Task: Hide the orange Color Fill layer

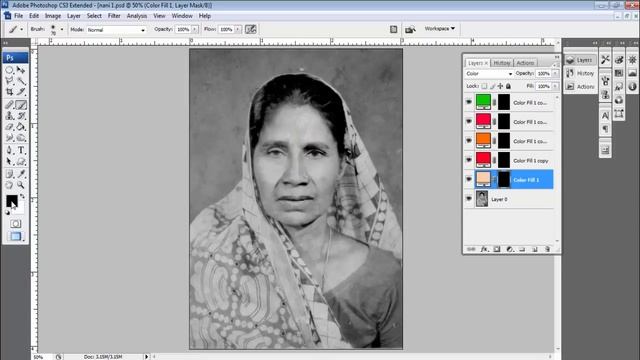Action: point(469,141)
